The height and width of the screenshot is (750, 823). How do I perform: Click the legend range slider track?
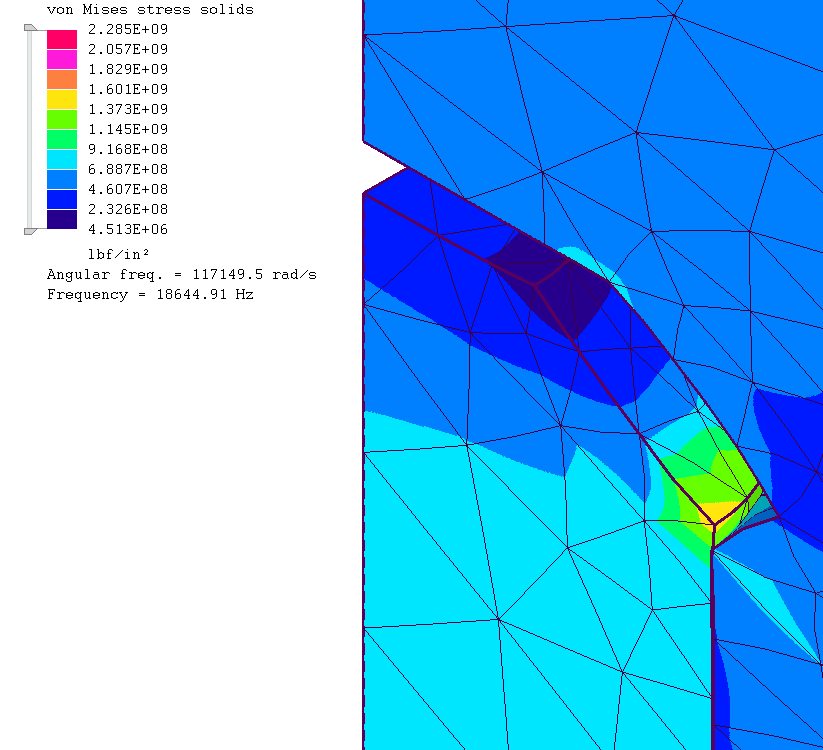tap(30, 130)
